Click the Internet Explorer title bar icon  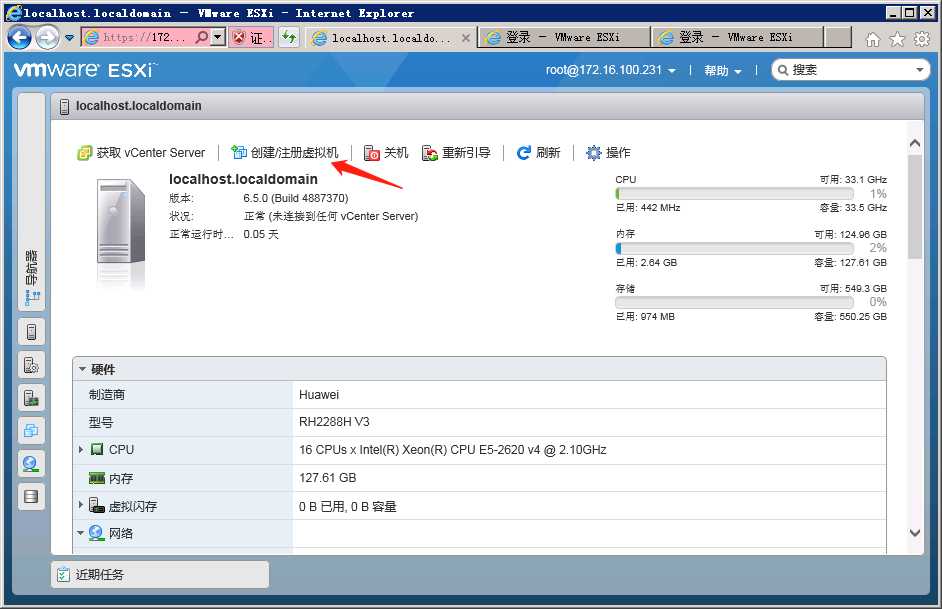tap(13, 13)
